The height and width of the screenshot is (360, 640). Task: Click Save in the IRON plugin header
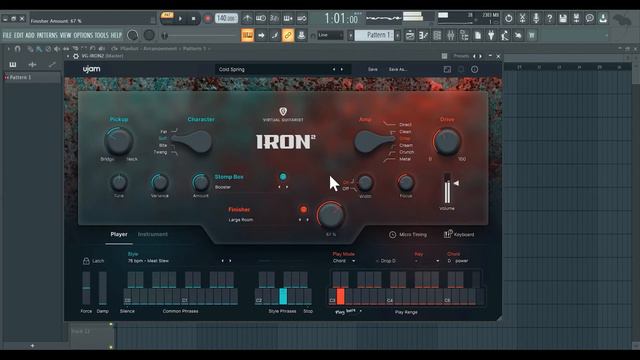(x=373, y=69)
